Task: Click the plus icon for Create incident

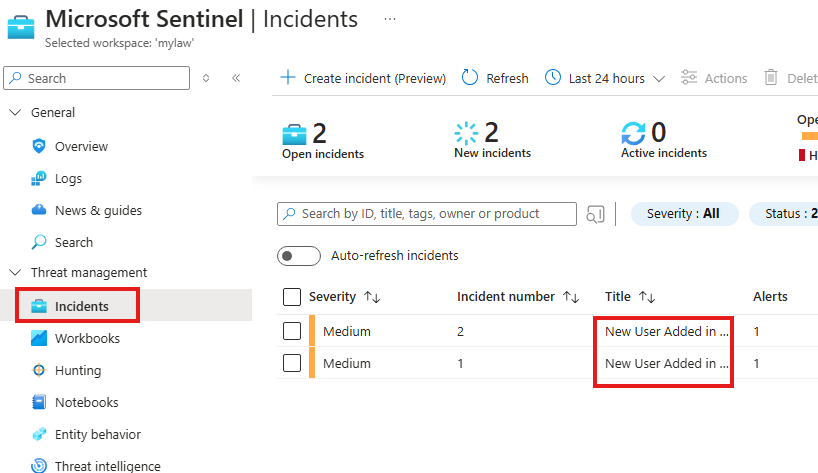Action: 287,78
